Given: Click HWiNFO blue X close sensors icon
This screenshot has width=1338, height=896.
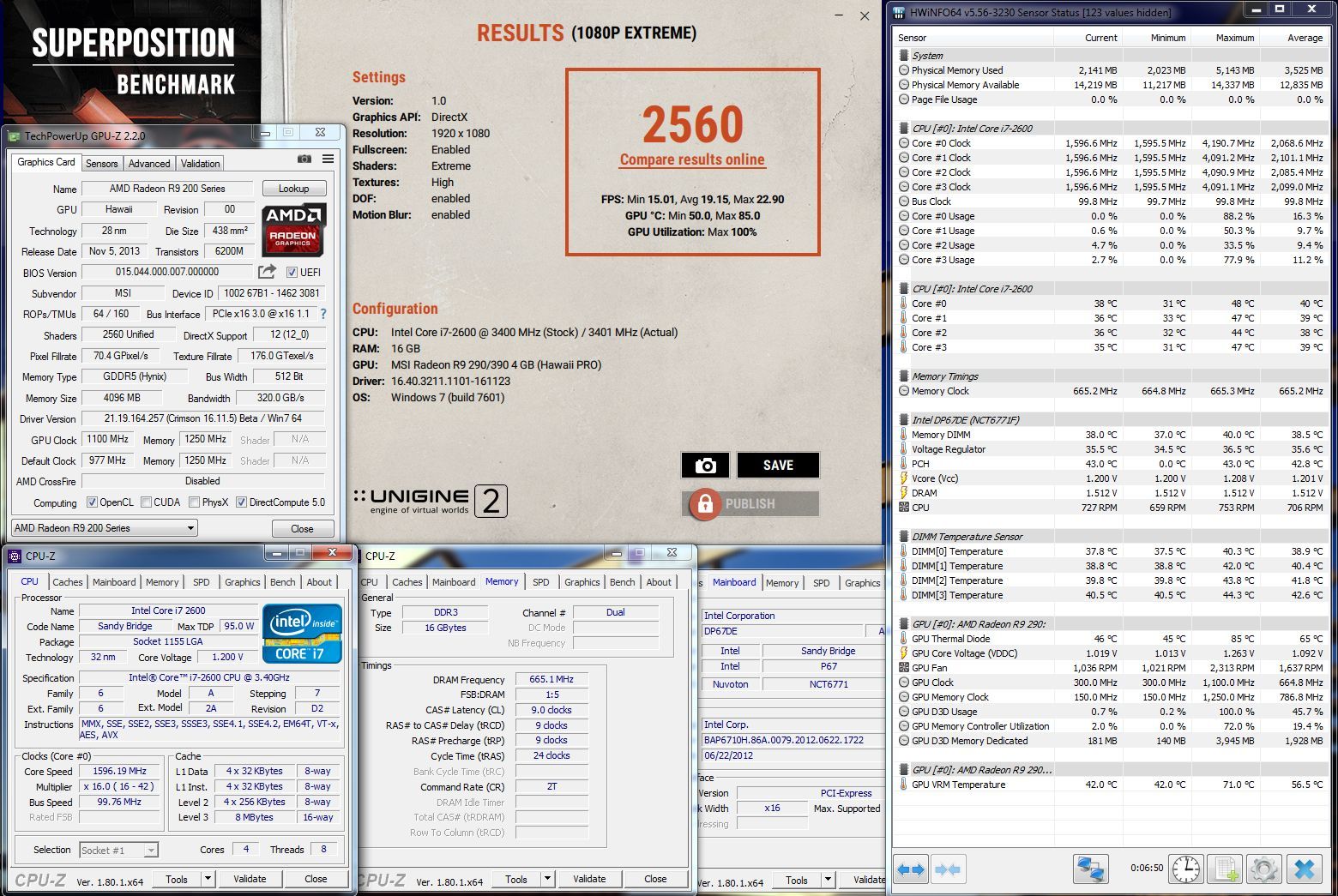Looking at the screenshot, I should tap(1304, 869).
